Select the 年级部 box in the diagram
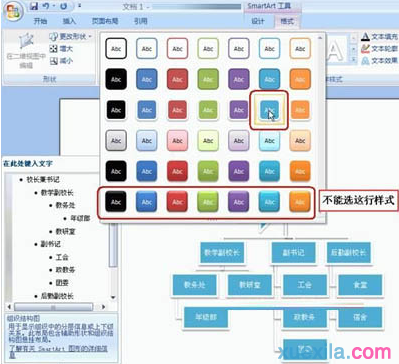This screenshot has width=399, height=364. click(206, 317)
